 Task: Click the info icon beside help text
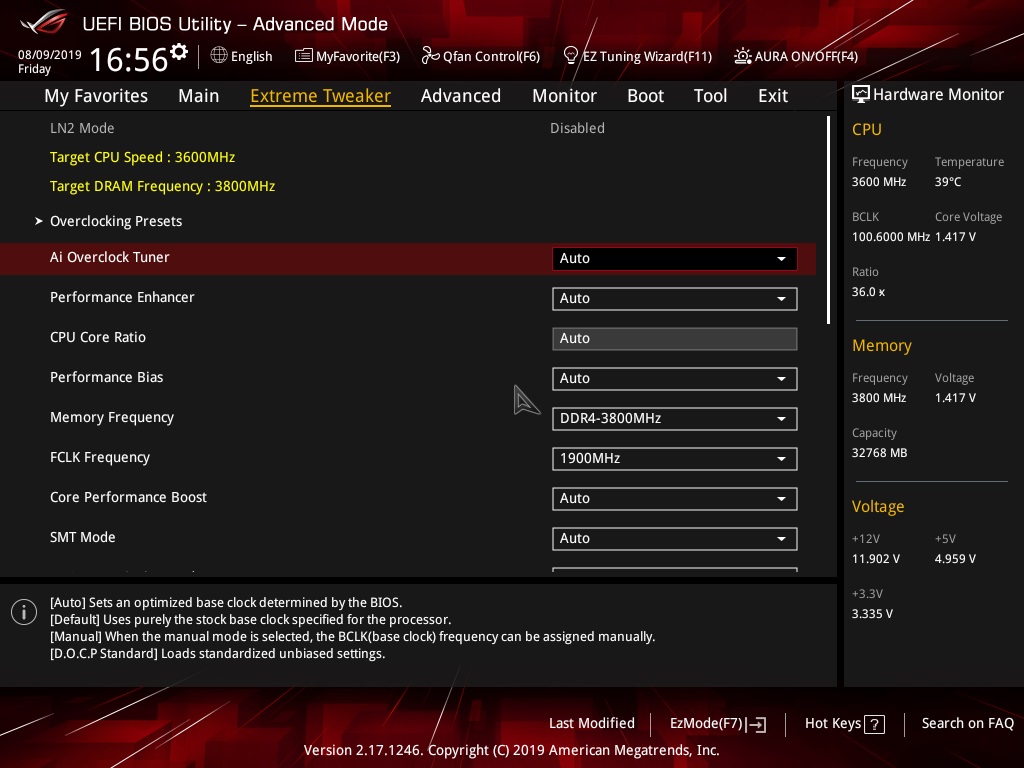[x=24, y=612]
